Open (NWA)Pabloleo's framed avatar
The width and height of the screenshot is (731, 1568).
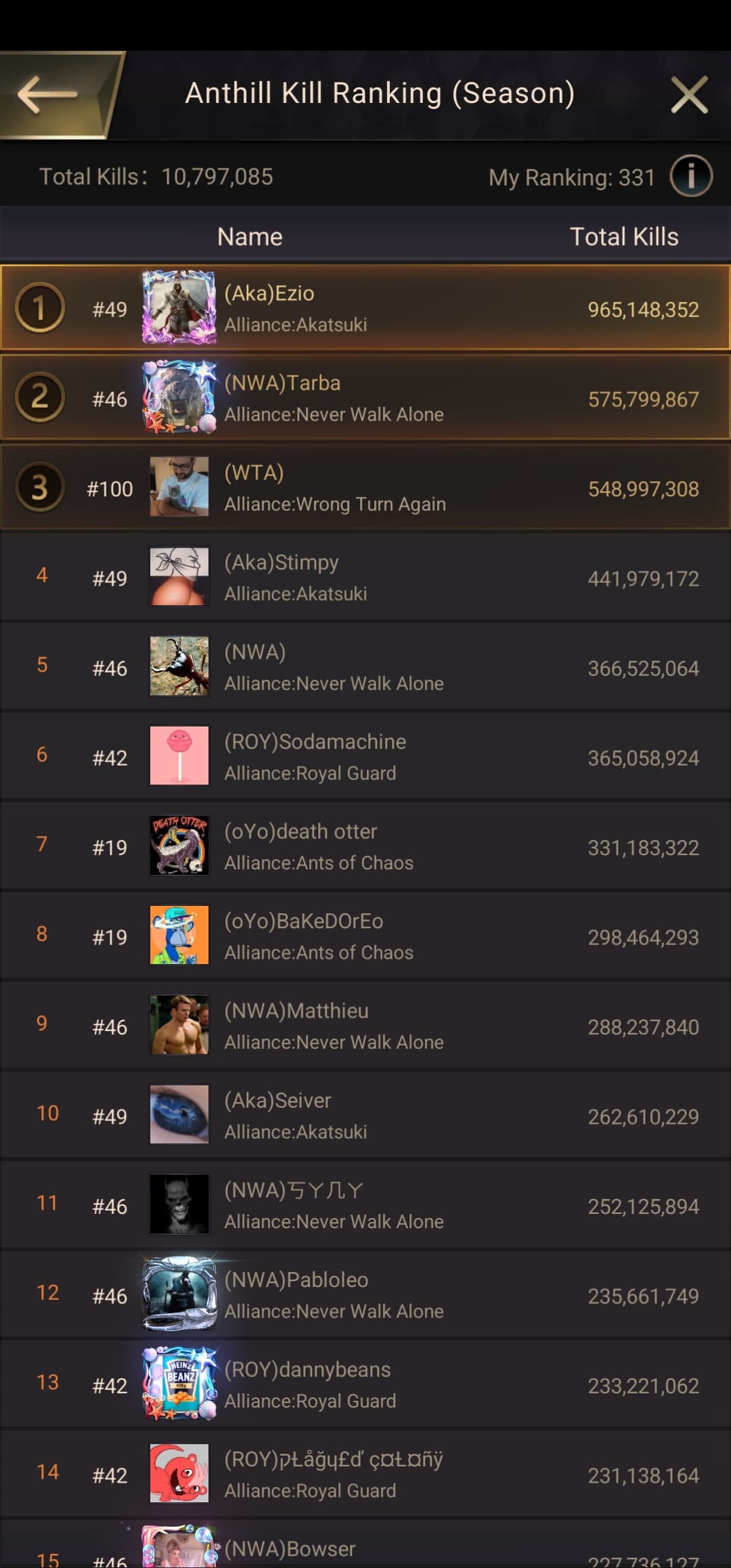tap(179, 1294)
